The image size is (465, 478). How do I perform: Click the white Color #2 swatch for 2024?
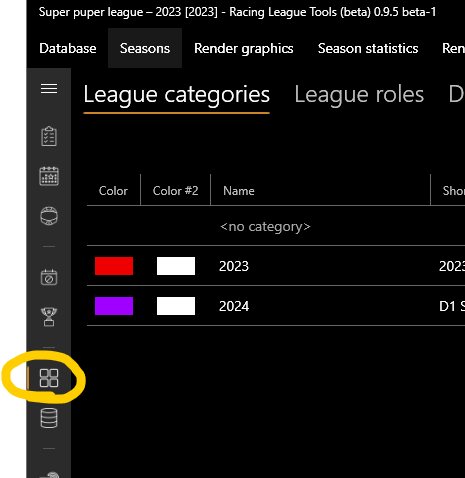click(176, 306)
